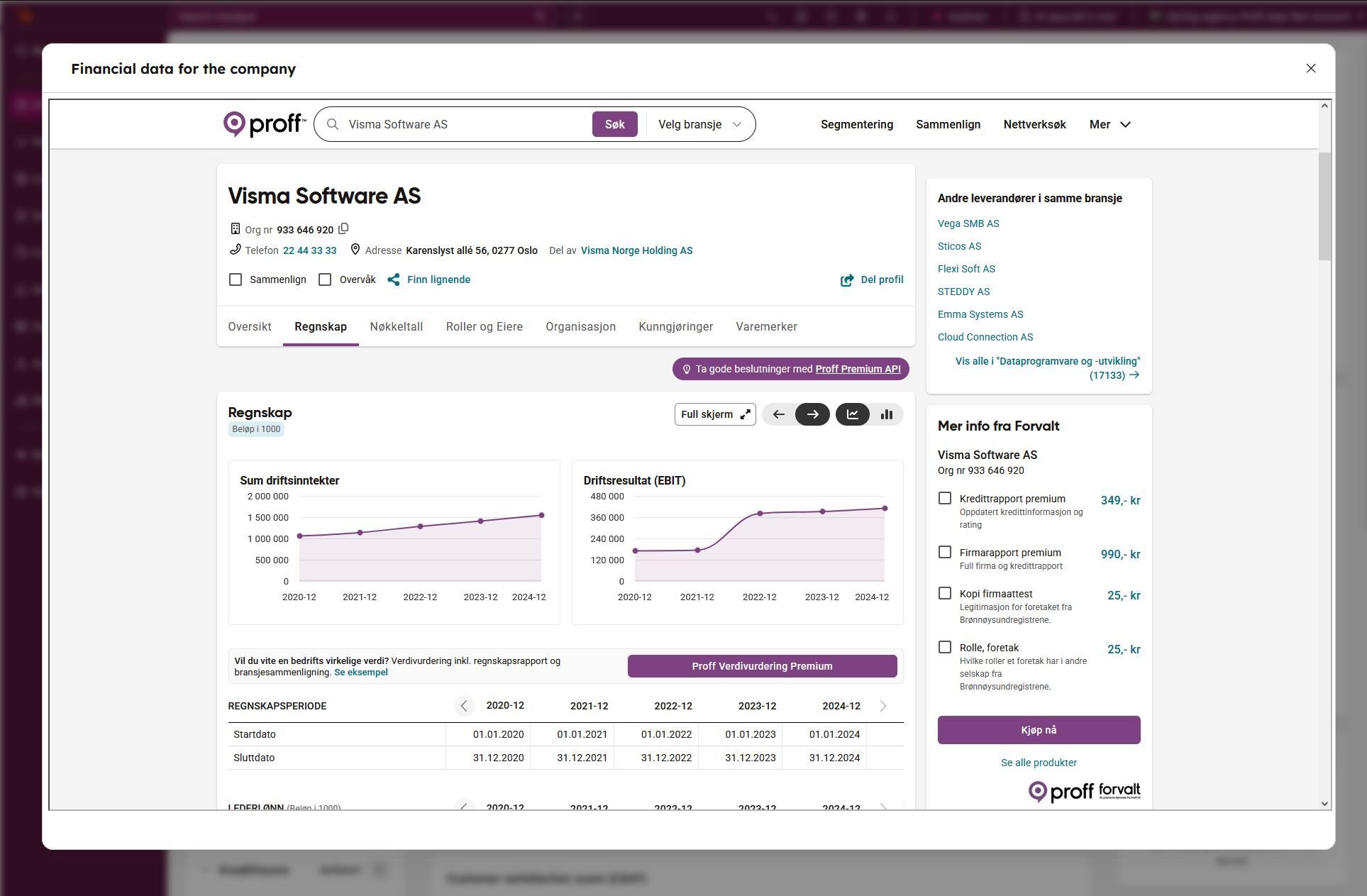Show later periods in Regnskapsperiode table
The image size is (1367, 896).
coord(883,706)
